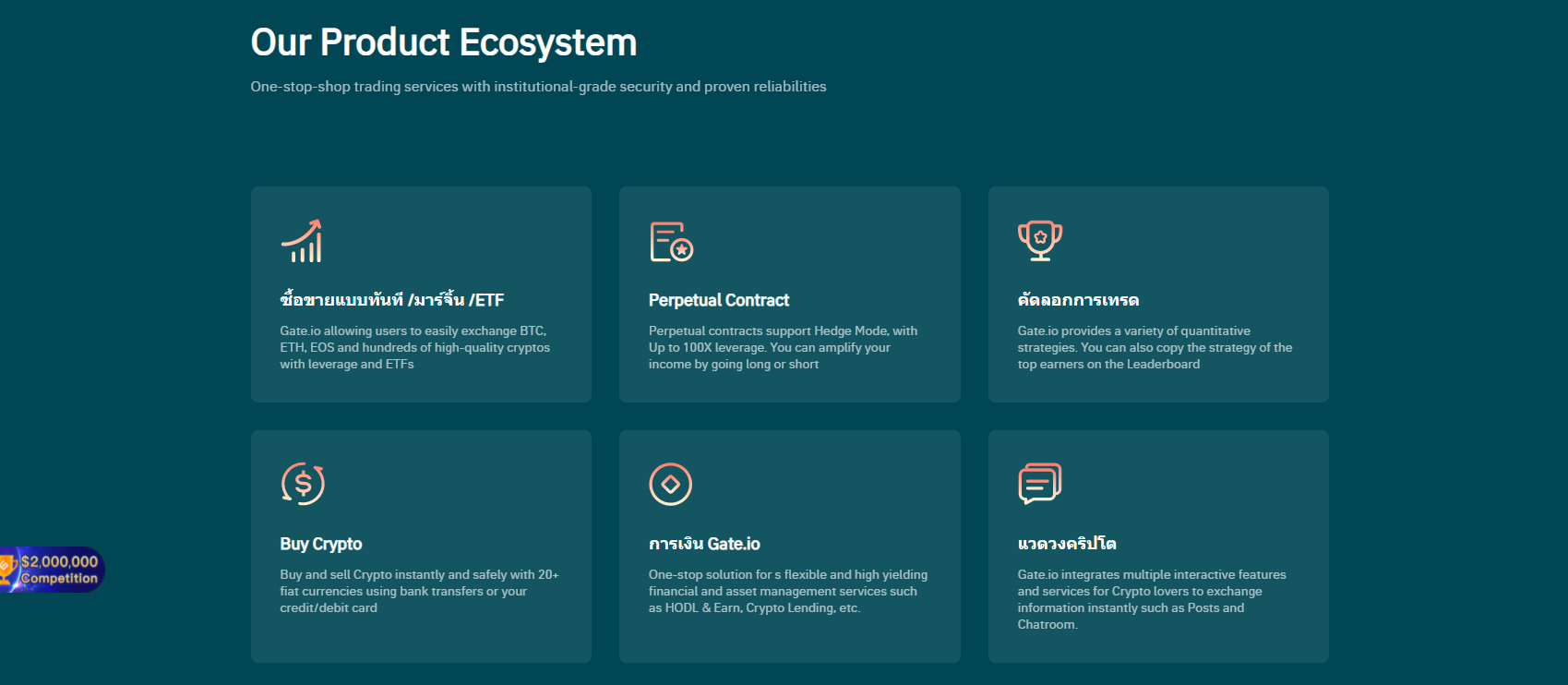Click the Perpetual Contract document-star icon
The width and height of the screenshot is (1568, 685).
(x=671, y=241)
